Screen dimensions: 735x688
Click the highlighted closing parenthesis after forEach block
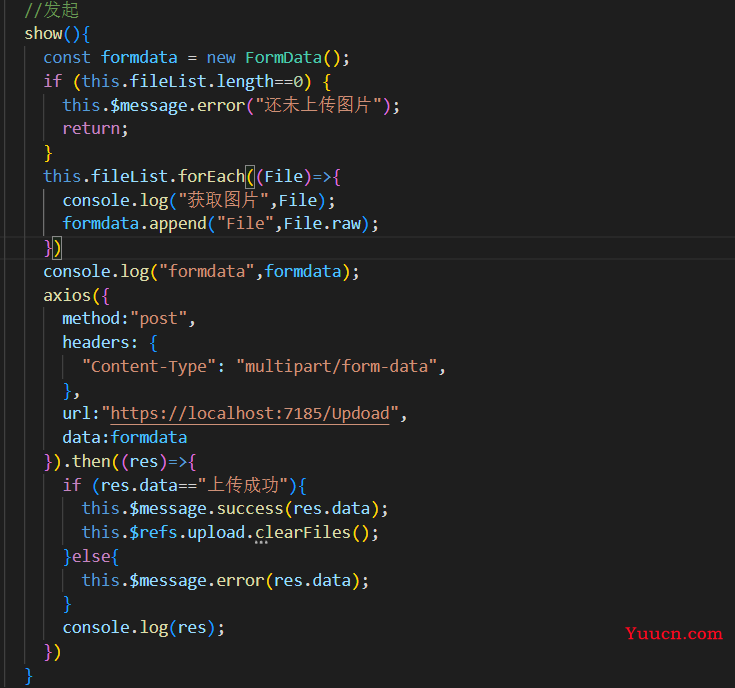[57, 247]
